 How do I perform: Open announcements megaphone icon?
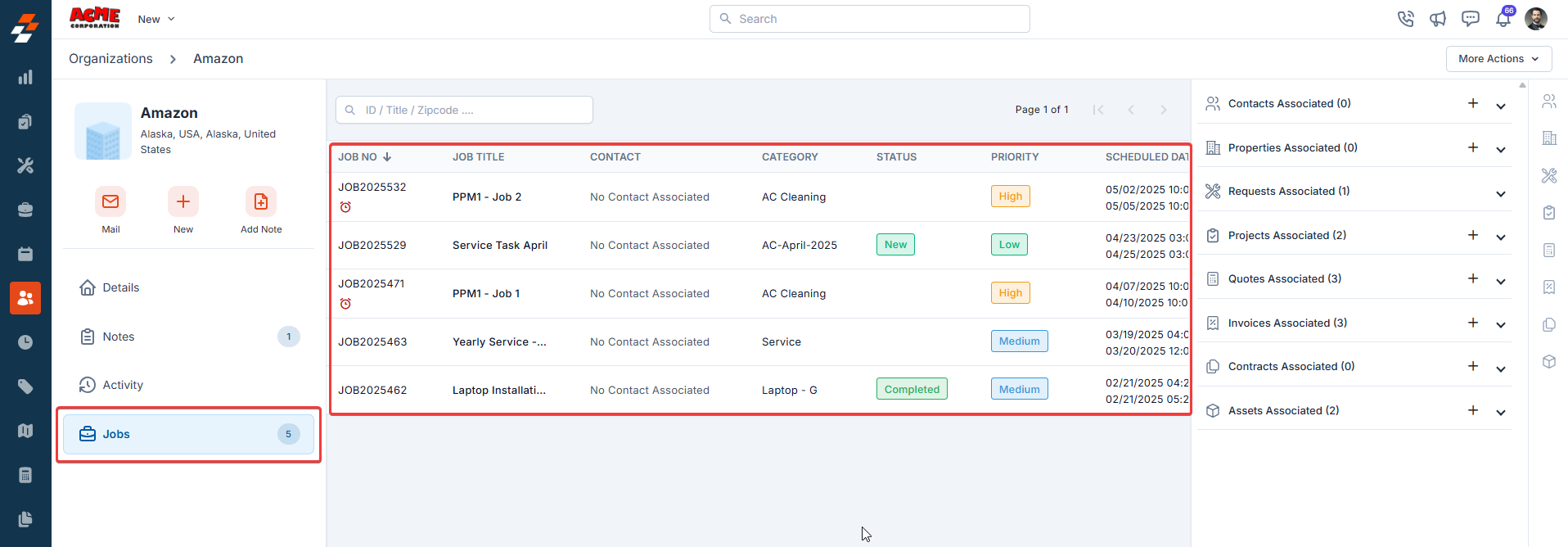click(1438, 19)
